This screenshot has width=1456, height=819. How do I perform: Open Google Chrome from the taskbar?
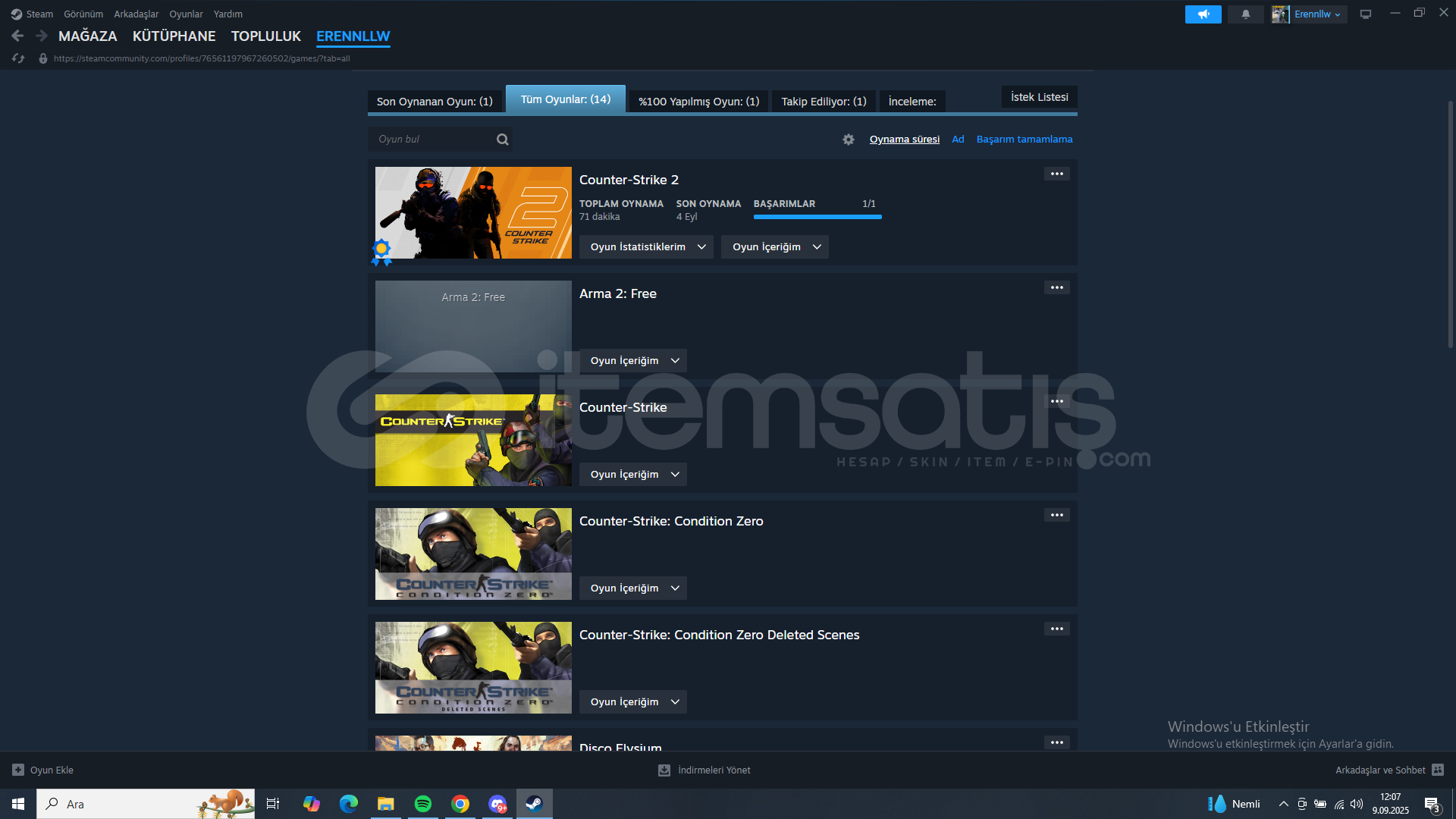pyautogui.click(x=460, y=804)
